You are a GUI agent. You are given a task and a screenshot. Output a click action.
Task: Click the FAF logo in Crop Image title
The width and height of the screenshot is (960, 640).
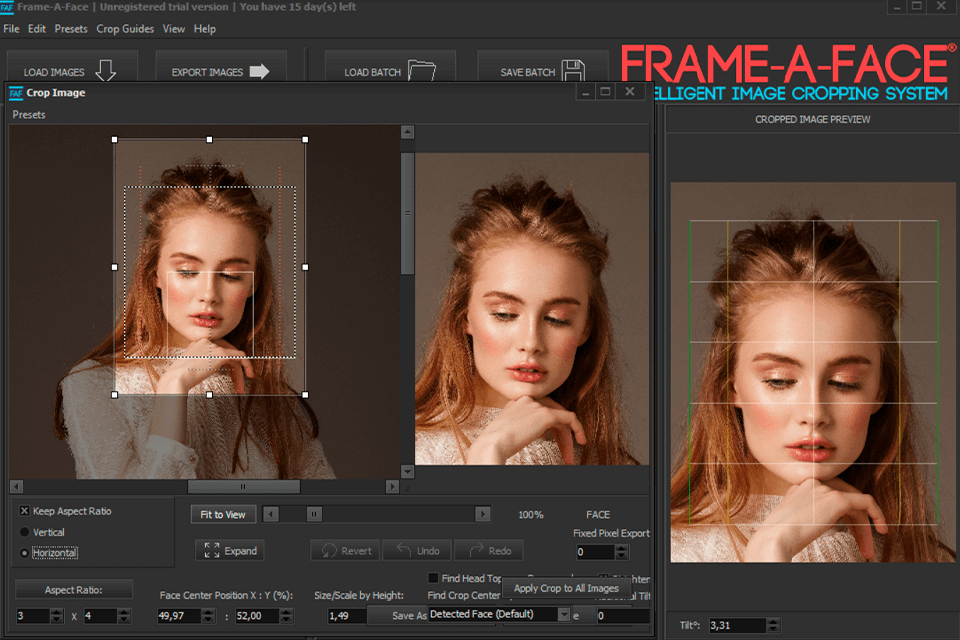pos(16,93)
